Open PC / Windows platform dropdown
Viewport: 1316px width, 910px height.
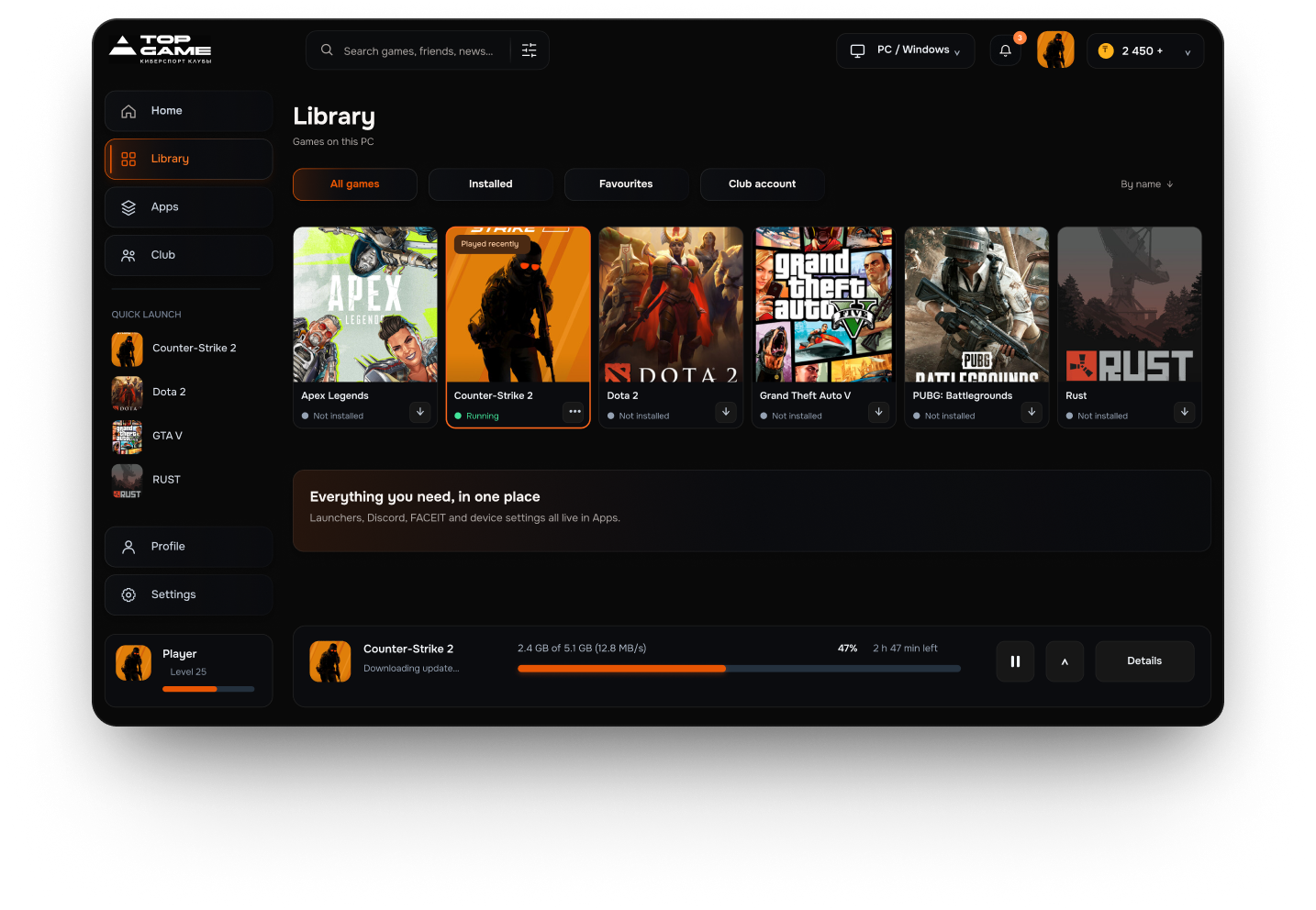pos(905,50)
